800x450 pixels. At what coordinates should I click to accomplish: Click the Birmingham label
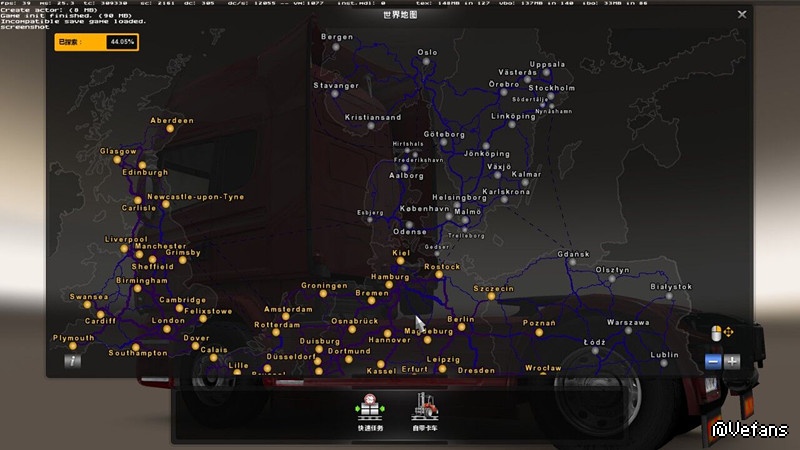click(x=142, y=281)
